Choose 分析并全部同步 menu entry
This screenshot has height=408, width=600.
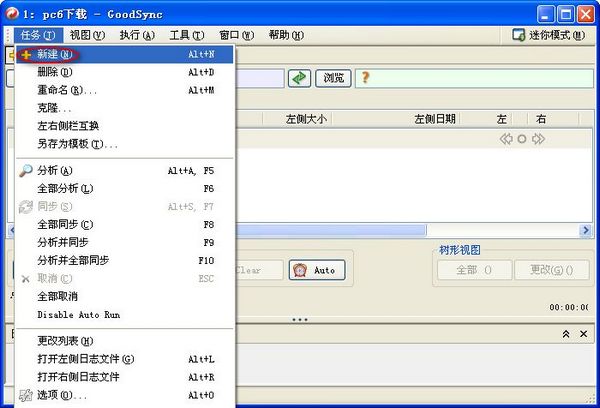(124, 260)
